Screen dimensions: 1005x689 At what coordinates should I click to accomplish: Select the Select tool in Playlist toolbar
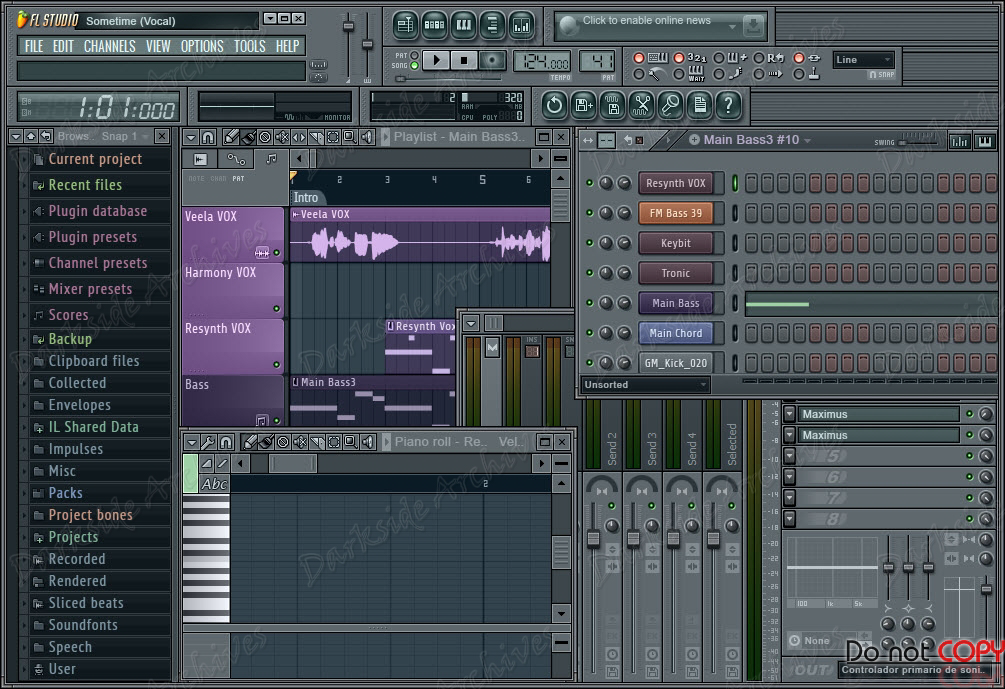pos(333,137)
